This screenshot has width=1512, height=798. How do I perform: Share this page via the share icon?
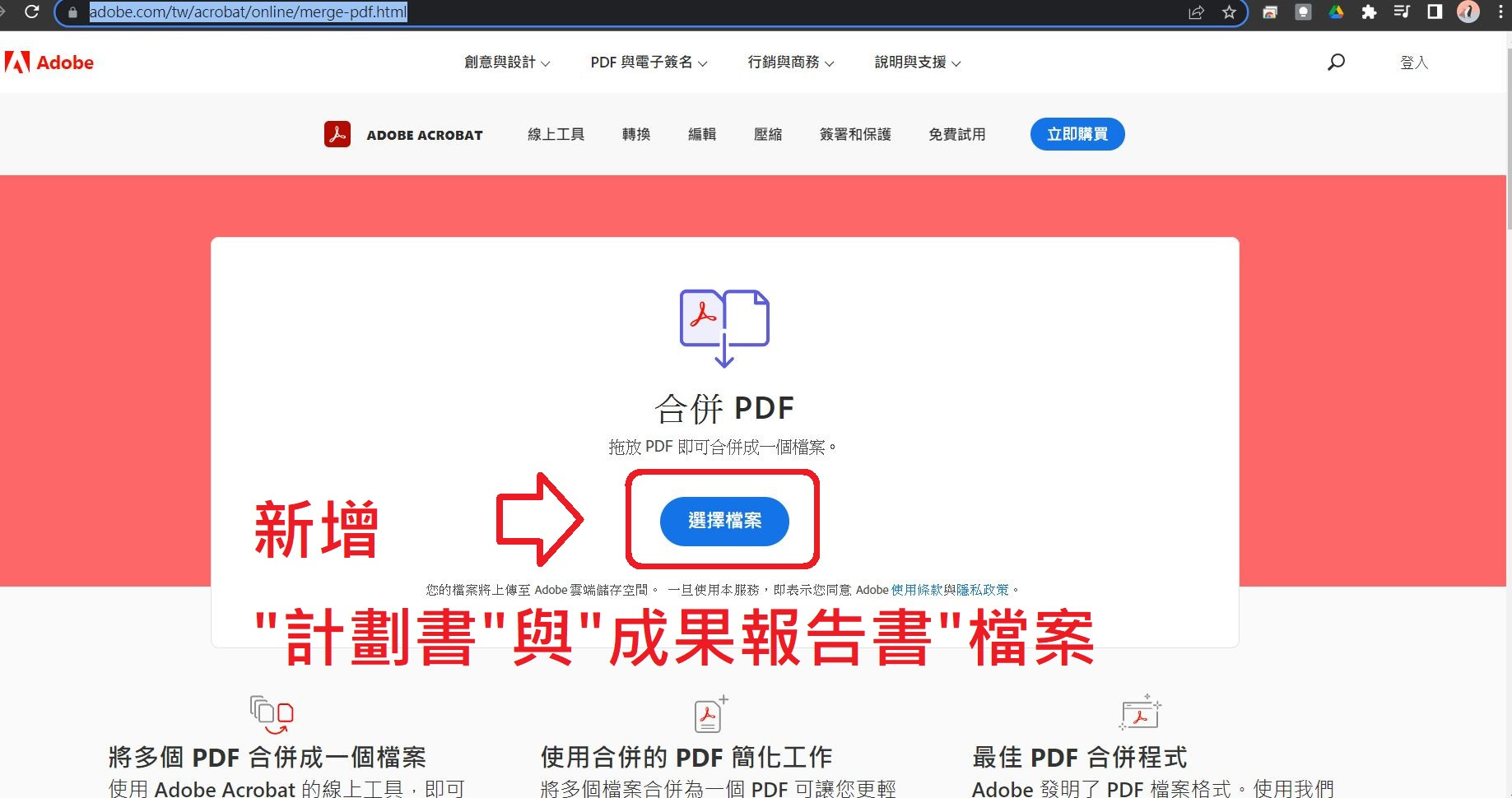[x=1196, y=12]
